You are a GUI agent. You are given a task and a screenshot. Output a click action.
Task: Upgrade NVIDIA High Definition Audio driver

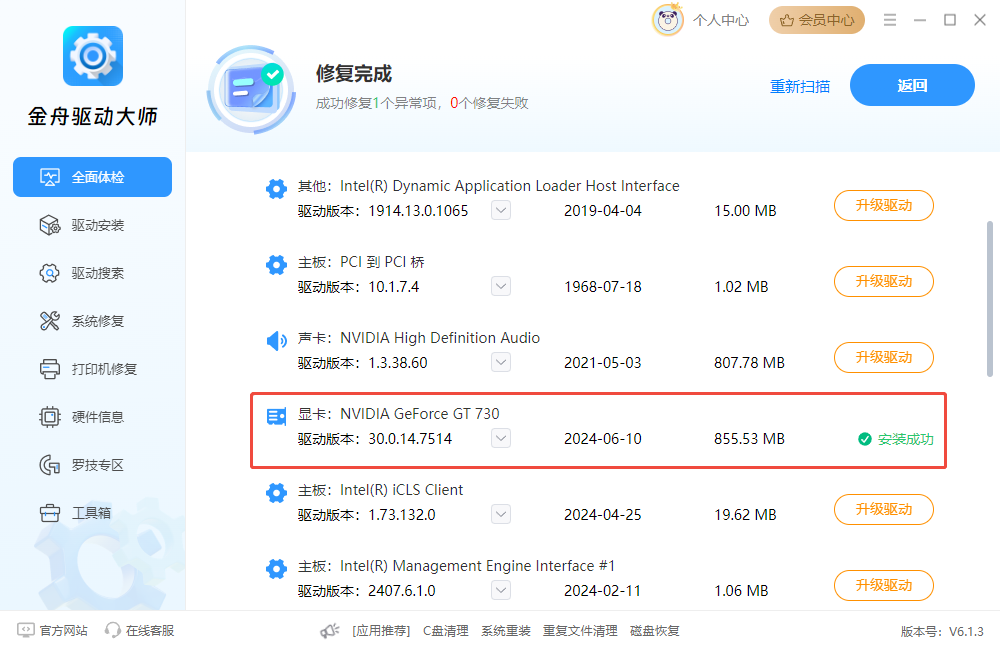884,357
